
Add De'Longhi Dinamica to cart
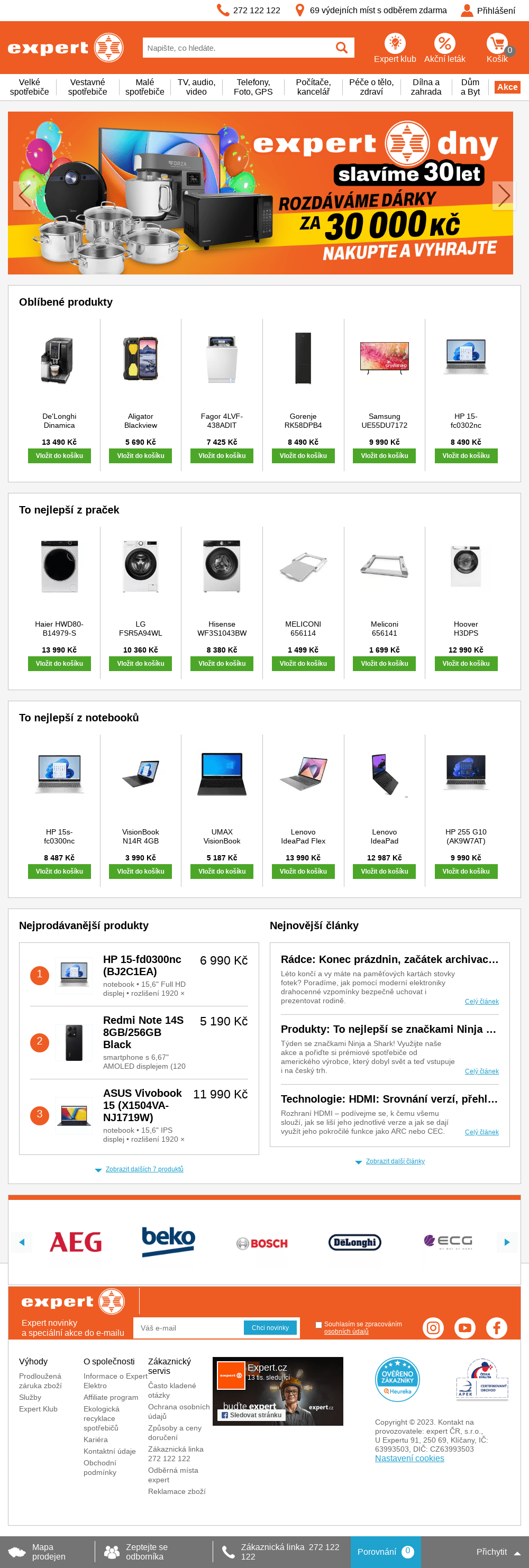coord(59,455)
